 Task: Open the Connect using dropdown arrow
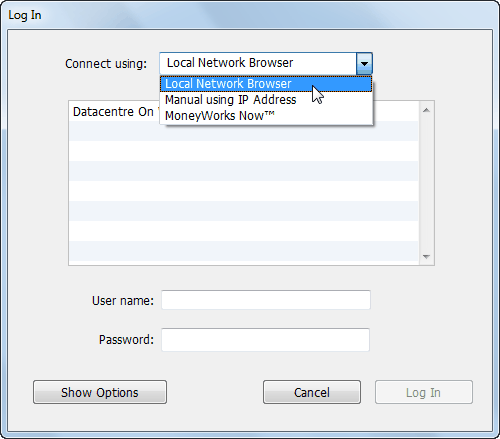pos(364,63)
